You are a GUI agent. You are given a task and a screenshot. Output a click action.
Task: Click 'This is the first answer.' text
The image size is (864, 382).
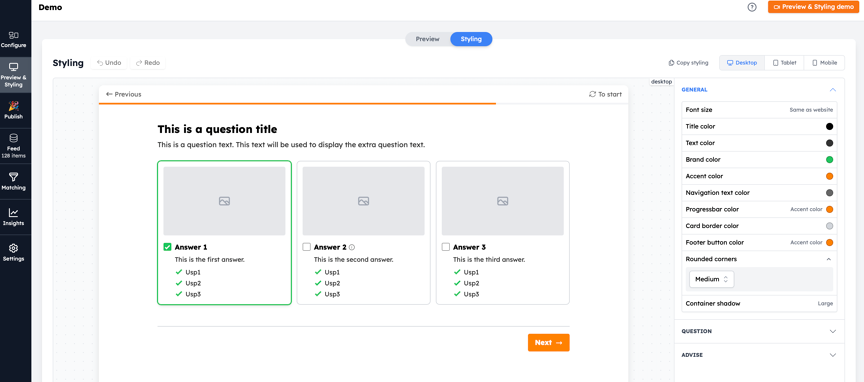pyautogui.click(x=209, y=260)
